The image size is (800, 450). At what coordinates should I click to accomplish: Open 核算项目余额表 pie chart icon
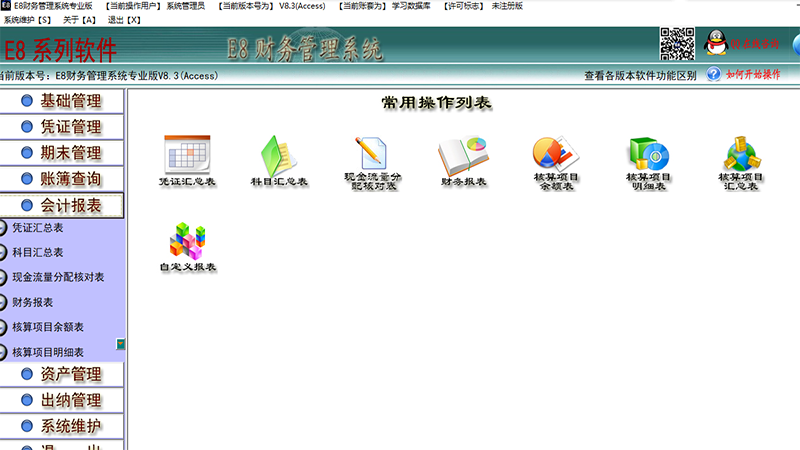click(x=556, y=153)
